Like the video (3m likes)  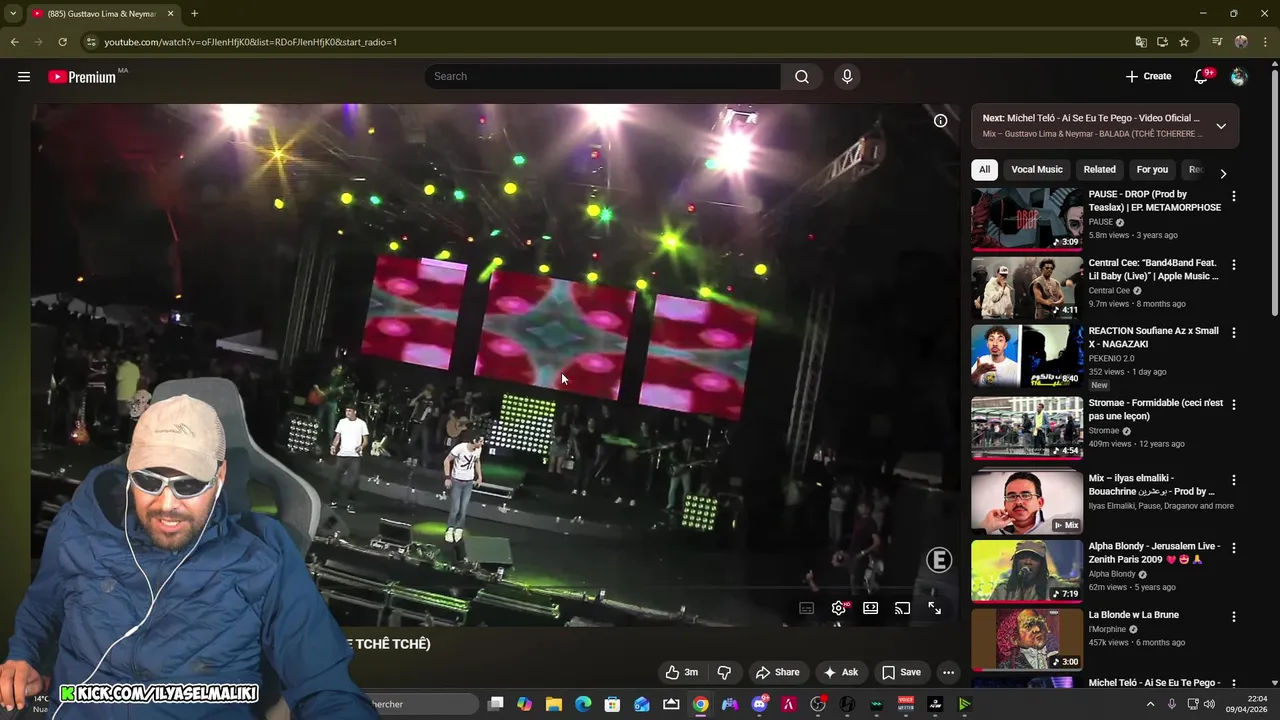click(x=682, y=672)
